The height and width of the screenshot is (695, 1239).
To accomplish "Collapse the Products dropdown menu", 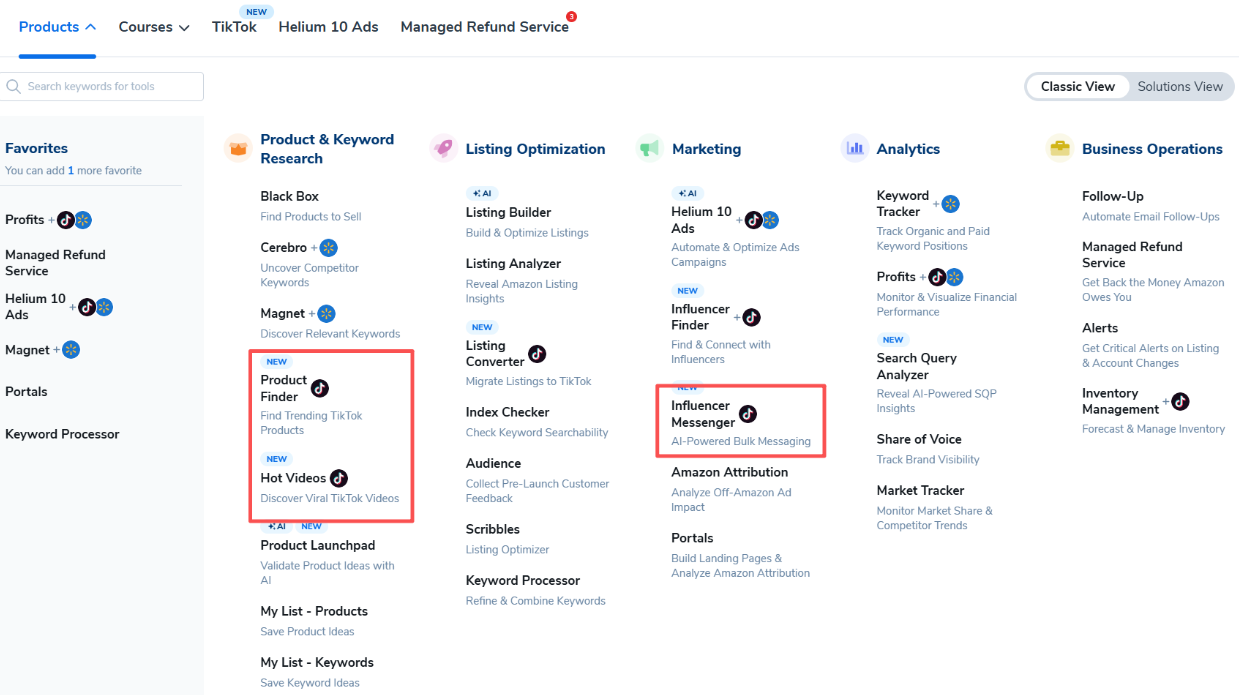I will pos(57,27).
